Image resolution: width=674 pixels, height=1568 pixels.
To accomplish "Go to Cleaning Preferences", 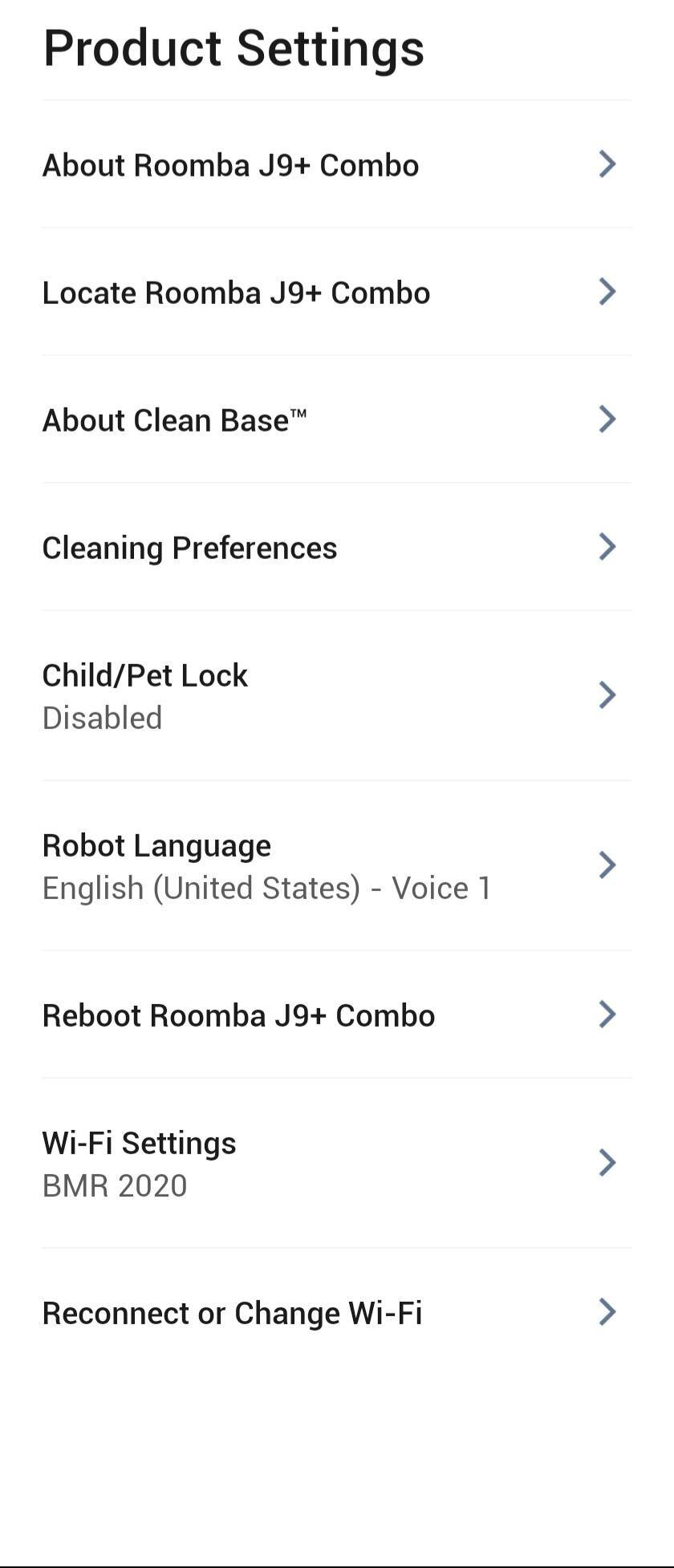I will [x=189, y=548].
